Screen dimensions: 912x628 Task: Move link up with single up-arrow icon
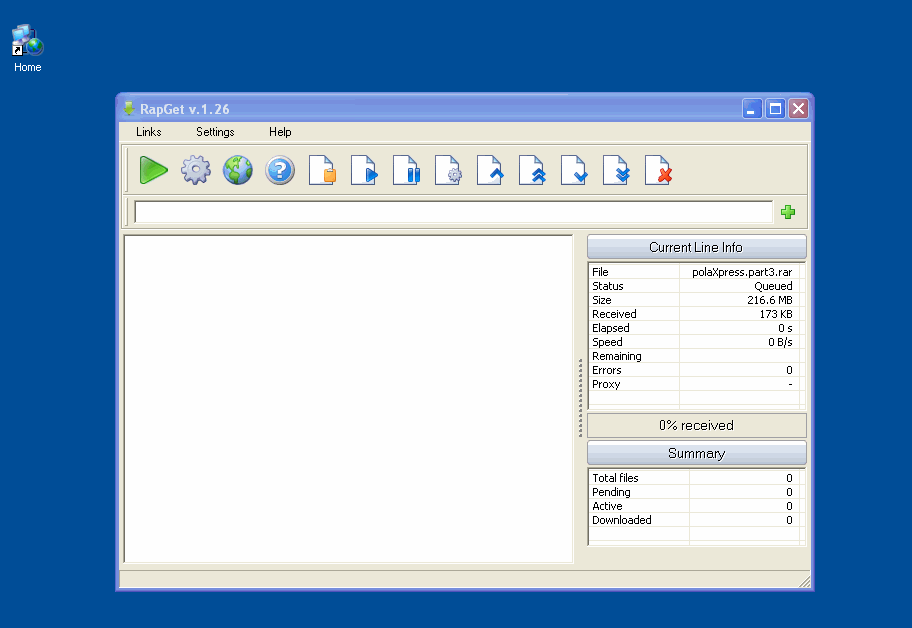click(x=490, y=170)
